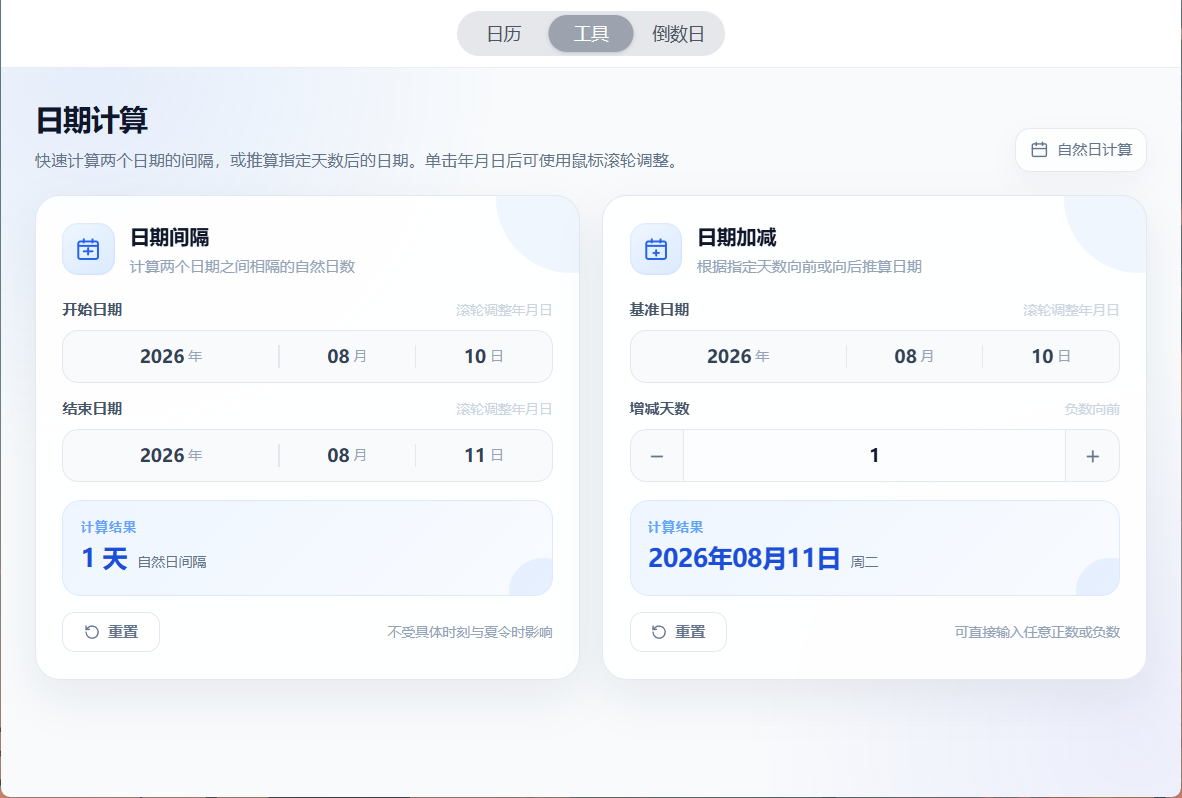Select the base date day 10
The height and width of the screenshot is (798, 1182).
coord(1051,356)
